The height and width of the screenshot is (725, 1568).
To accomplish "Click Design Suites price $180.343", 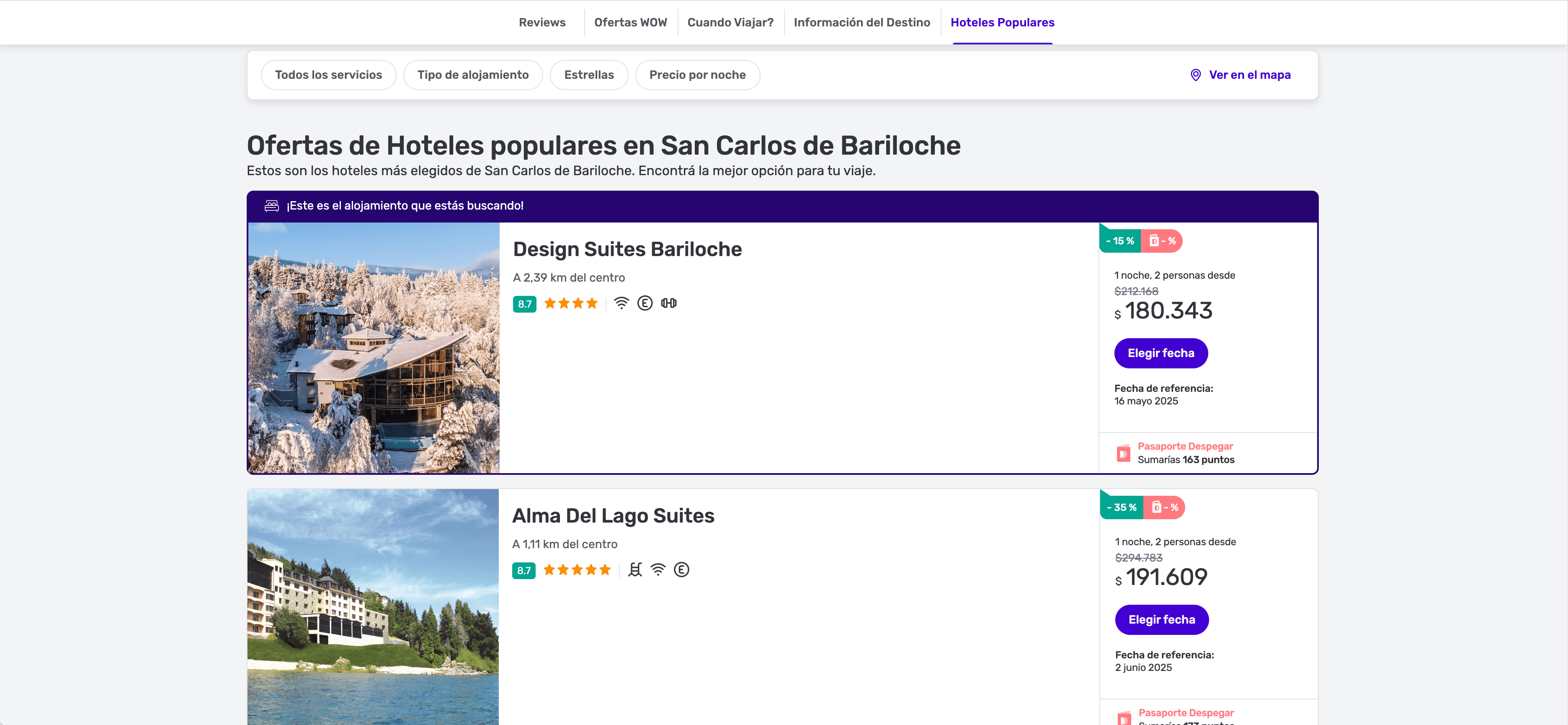I will (x=1163, y=311).
